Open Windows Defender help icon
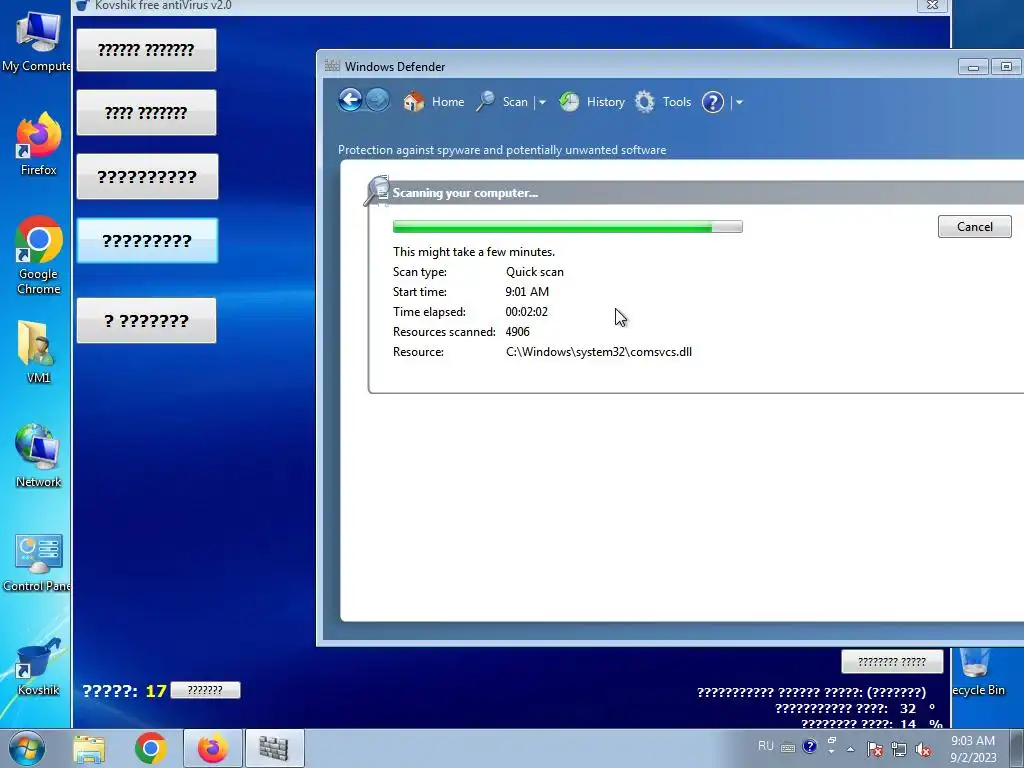 [x=712, y=102]
